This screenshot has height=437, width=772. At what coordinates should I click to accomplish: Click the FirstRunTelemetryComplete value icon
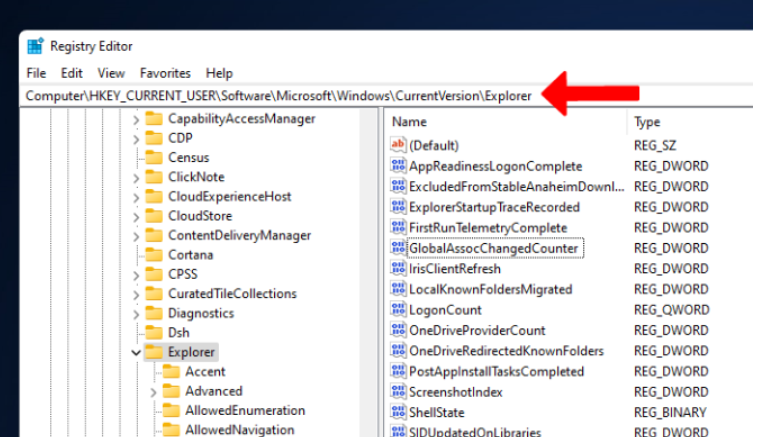click(398, 227)
